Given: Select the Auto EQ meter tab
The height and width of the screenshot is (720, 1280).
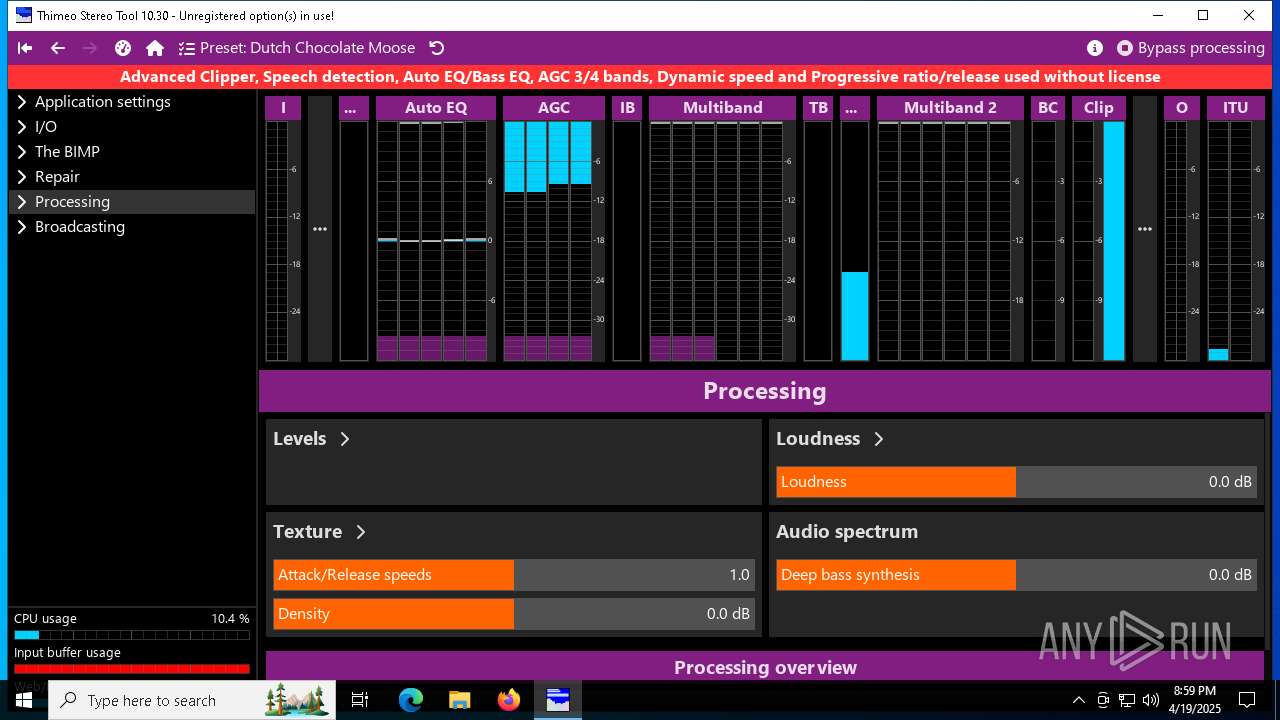Looking at the screenshot, I should (436, 108).
